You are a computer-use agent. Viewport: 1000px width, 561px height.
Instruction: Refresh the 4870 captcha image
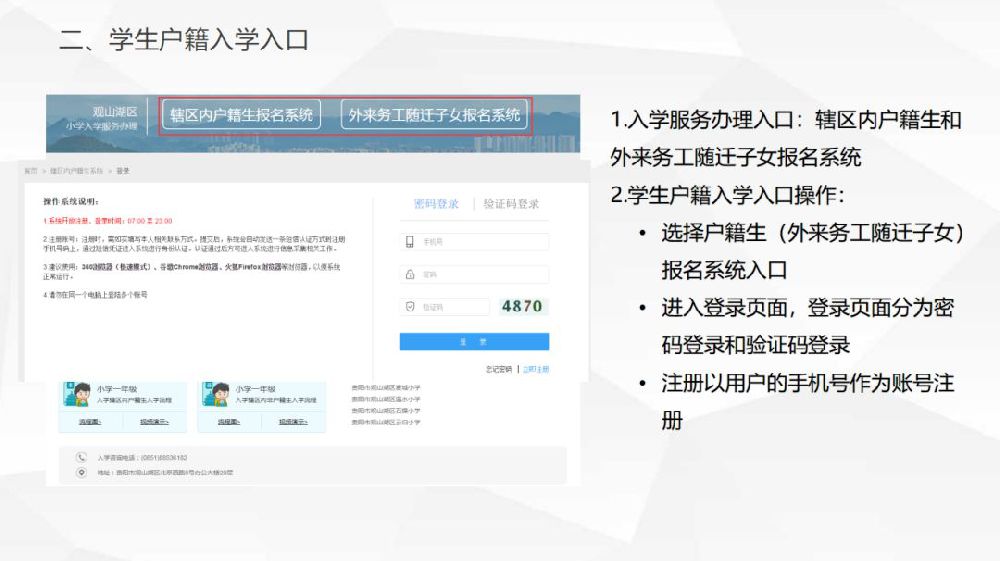[x=522, y=307]
